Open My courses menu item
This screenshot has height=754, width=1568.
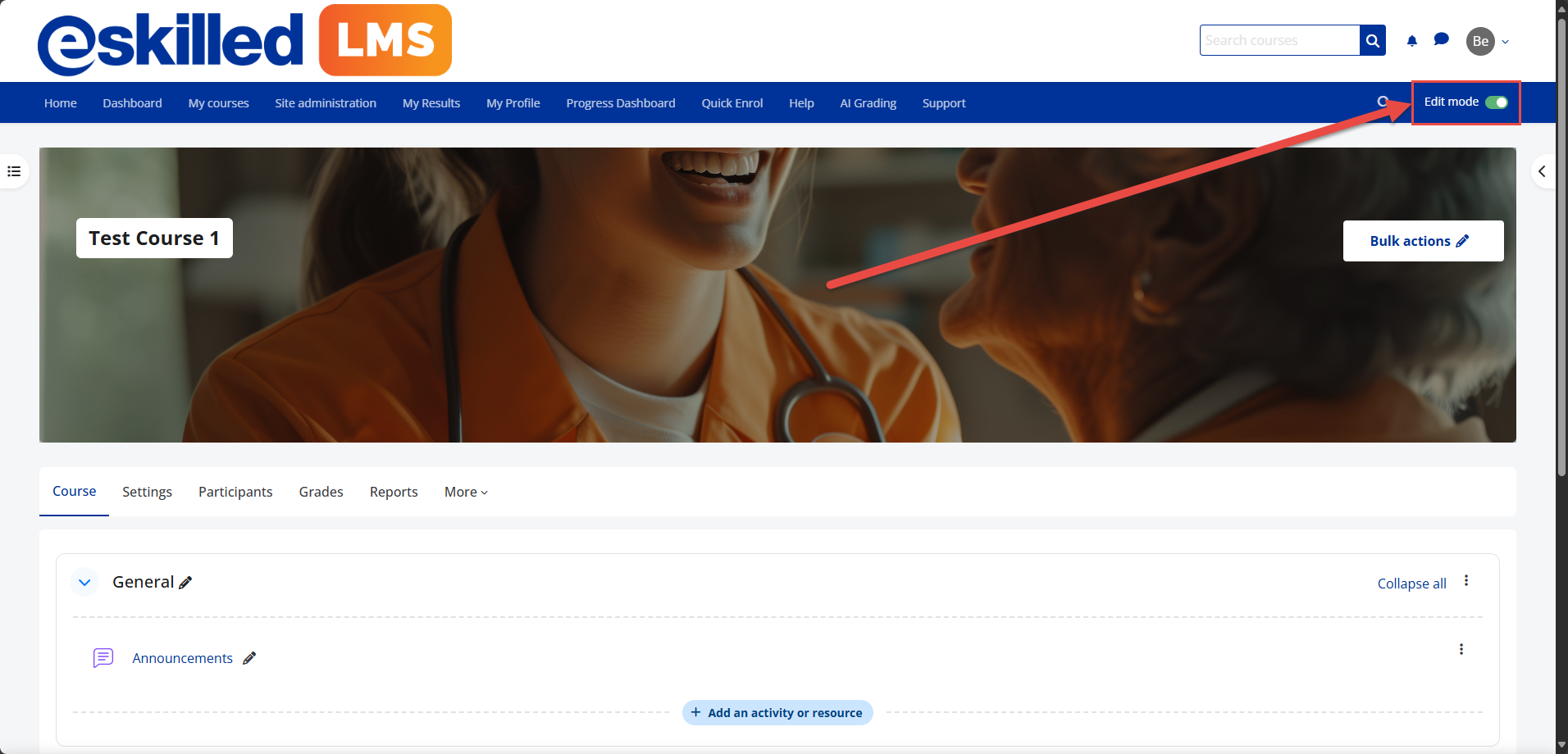218,103
